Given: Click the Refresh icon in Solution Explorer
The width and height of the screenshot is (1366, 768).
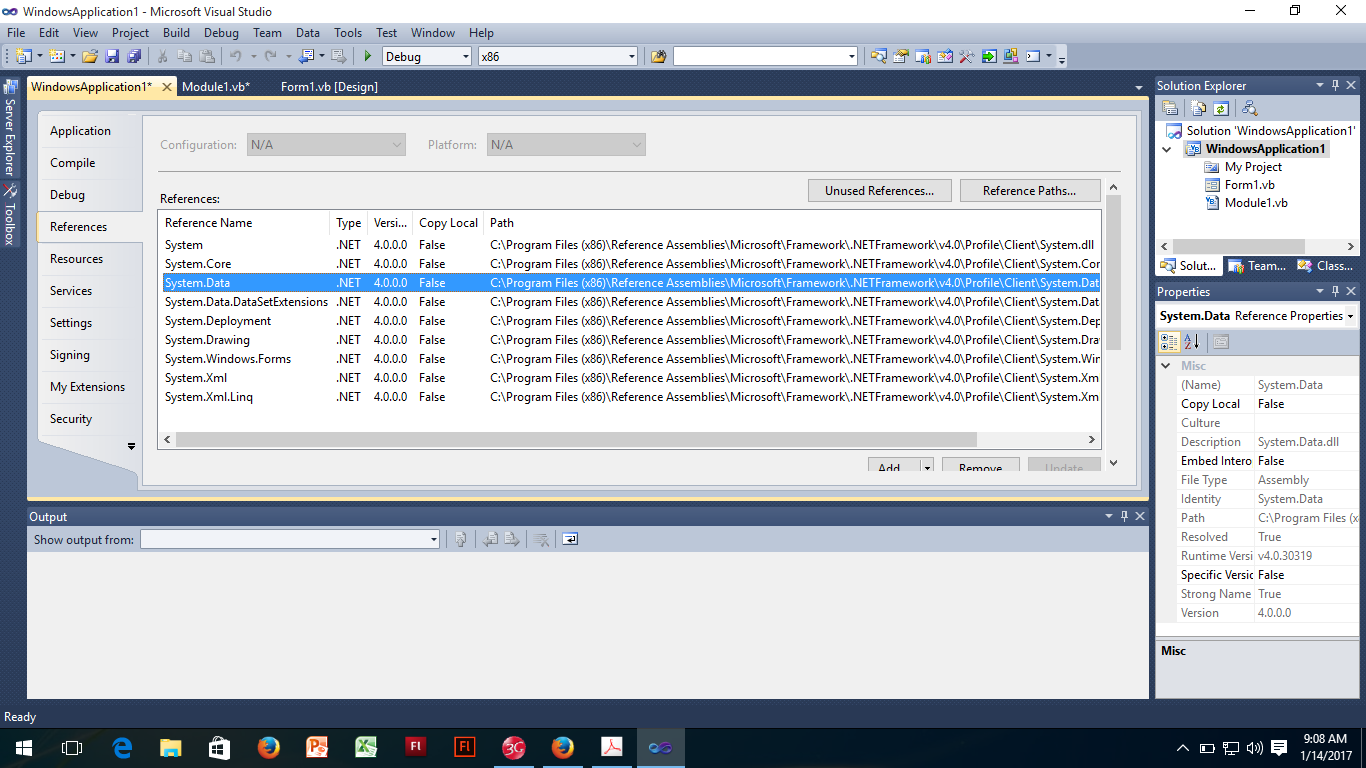Looking at the screenshot, I should coord(1220,108).
